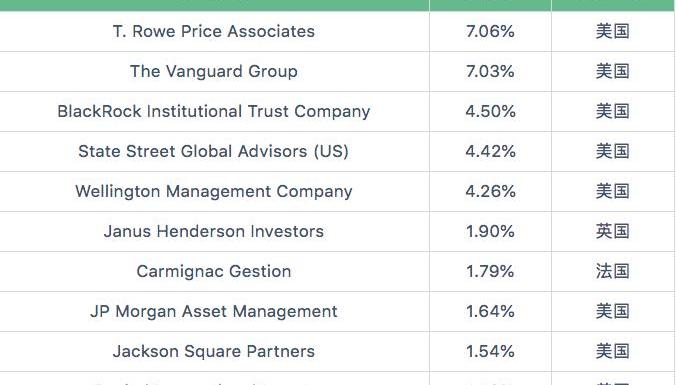Screen dimensions: 676x385
Task: Click the 1.79% percentage value
Action: point(490,272)
